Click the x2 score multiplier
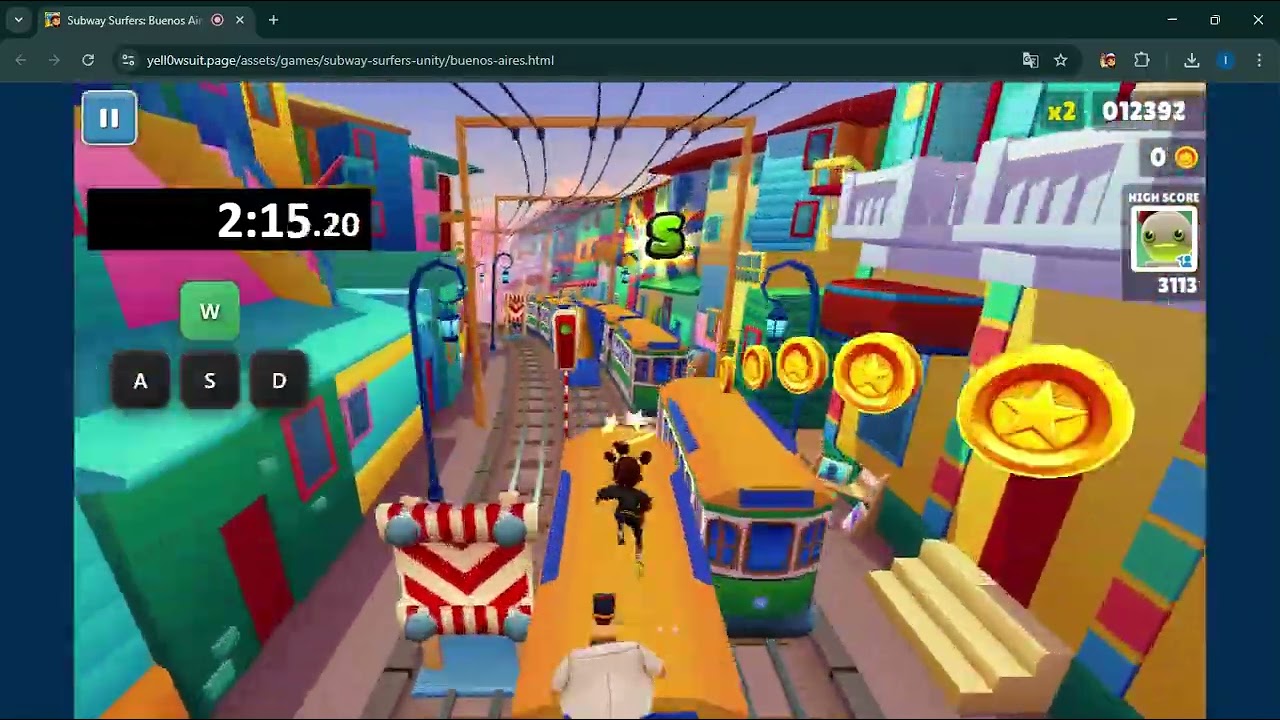 click(1061, 112)
